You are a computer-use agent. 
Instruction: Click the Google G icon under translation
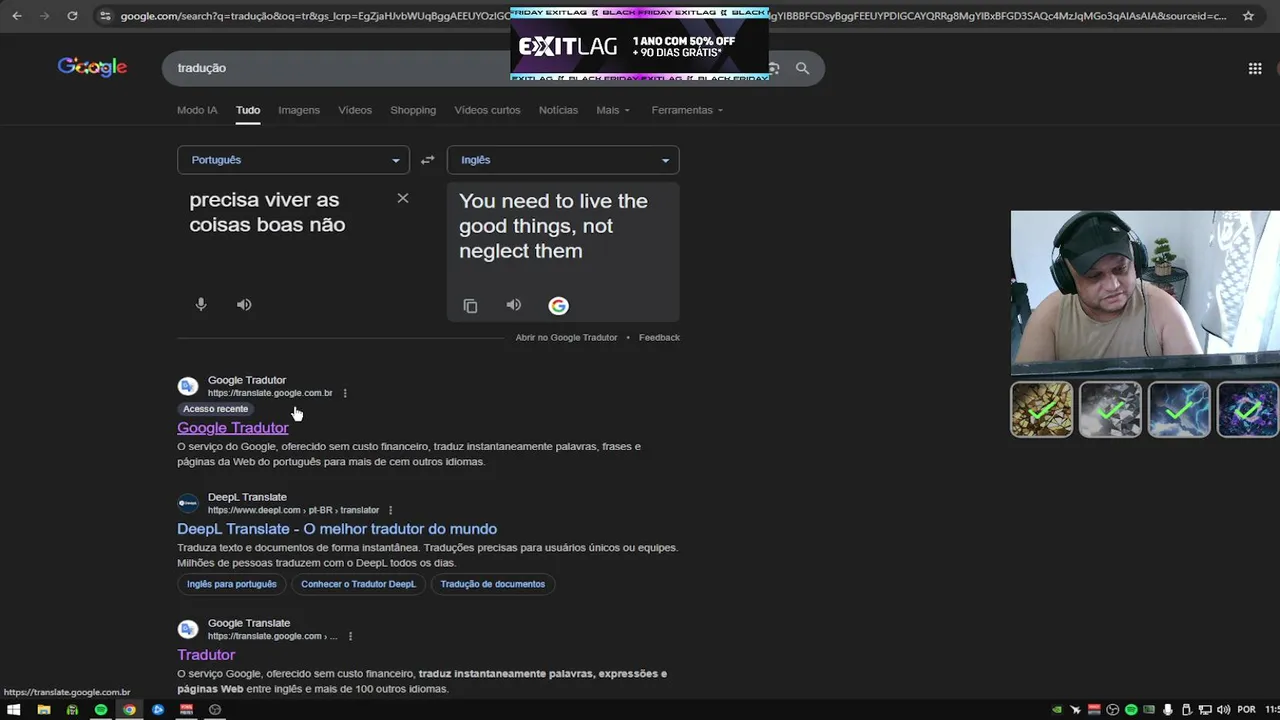(x=558, y=306)
